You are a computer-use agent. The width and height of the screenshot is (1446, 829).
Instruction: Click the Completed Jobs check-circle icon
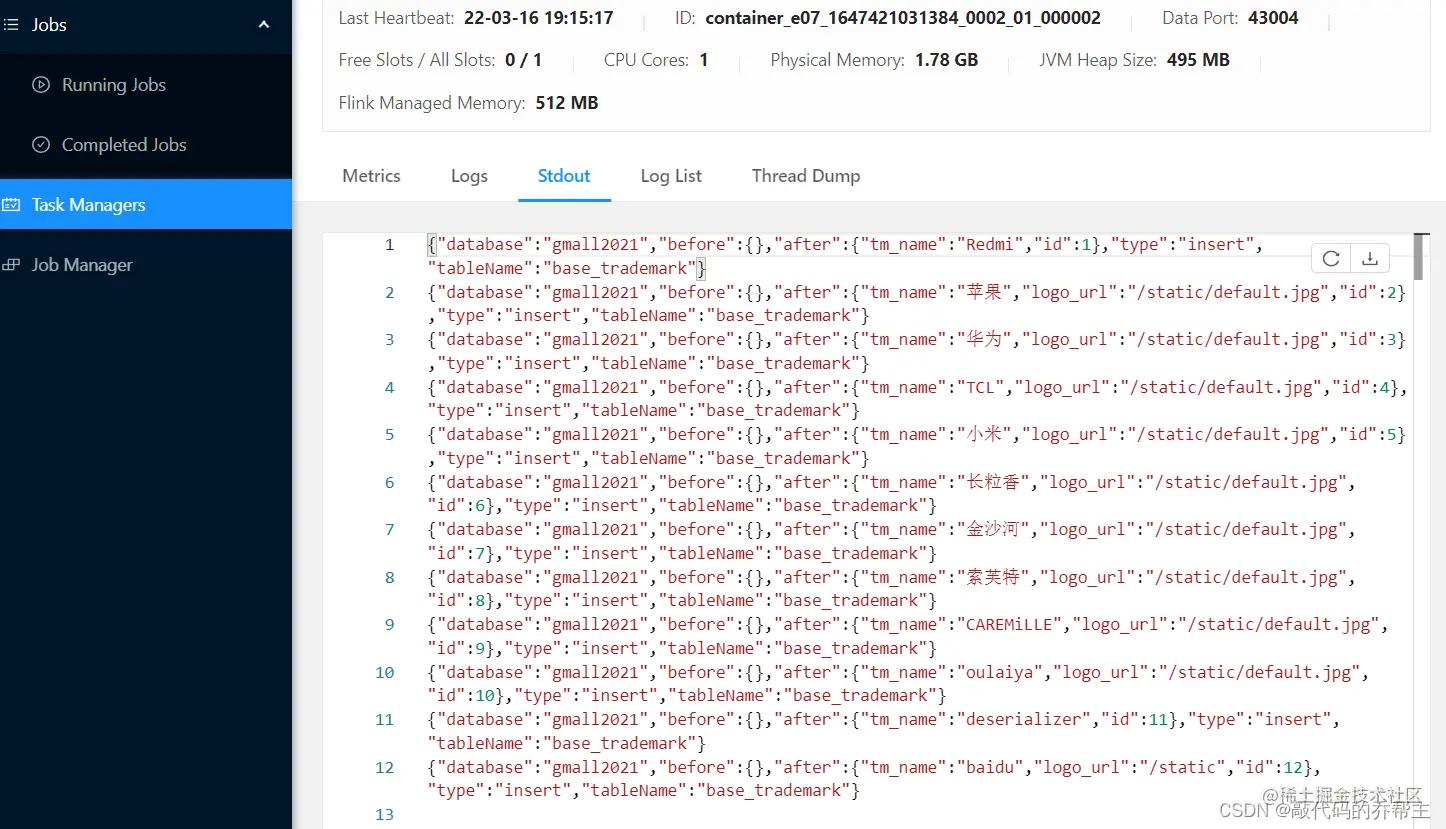pyautogui.click(x=41, y=145)
